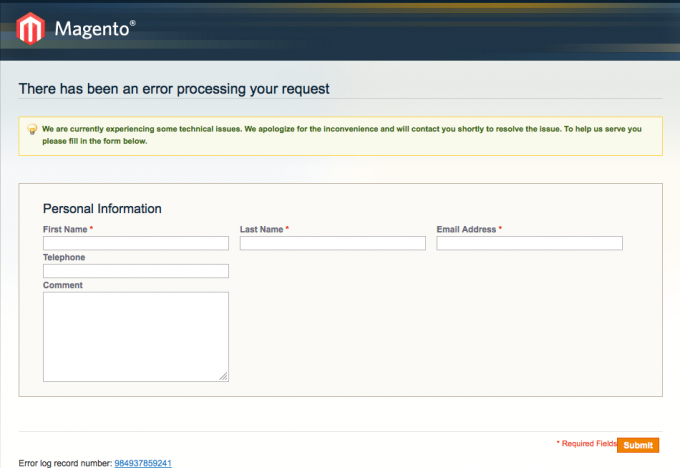This screenshot has height=468, width=680.
Task: Click the error processing request page heading
Action: [174, 89]
